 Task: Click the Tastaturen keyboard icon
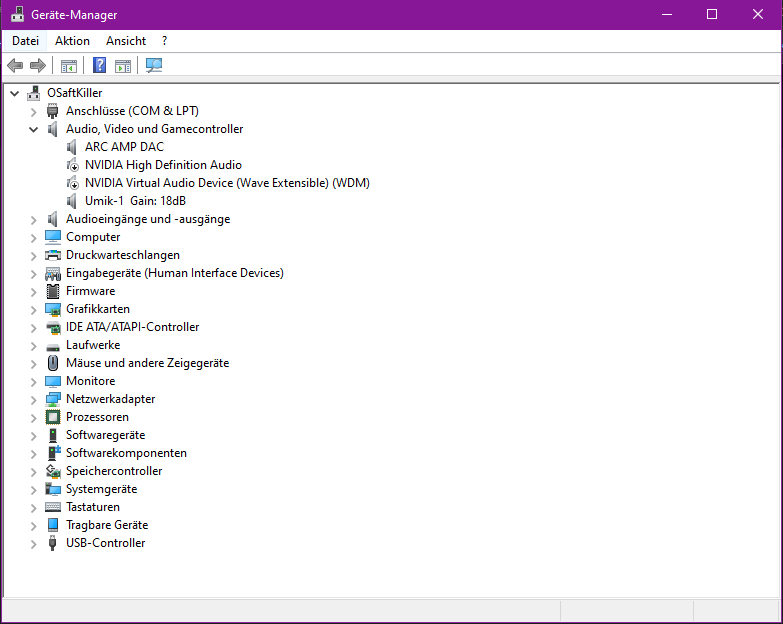coord(52,507)
